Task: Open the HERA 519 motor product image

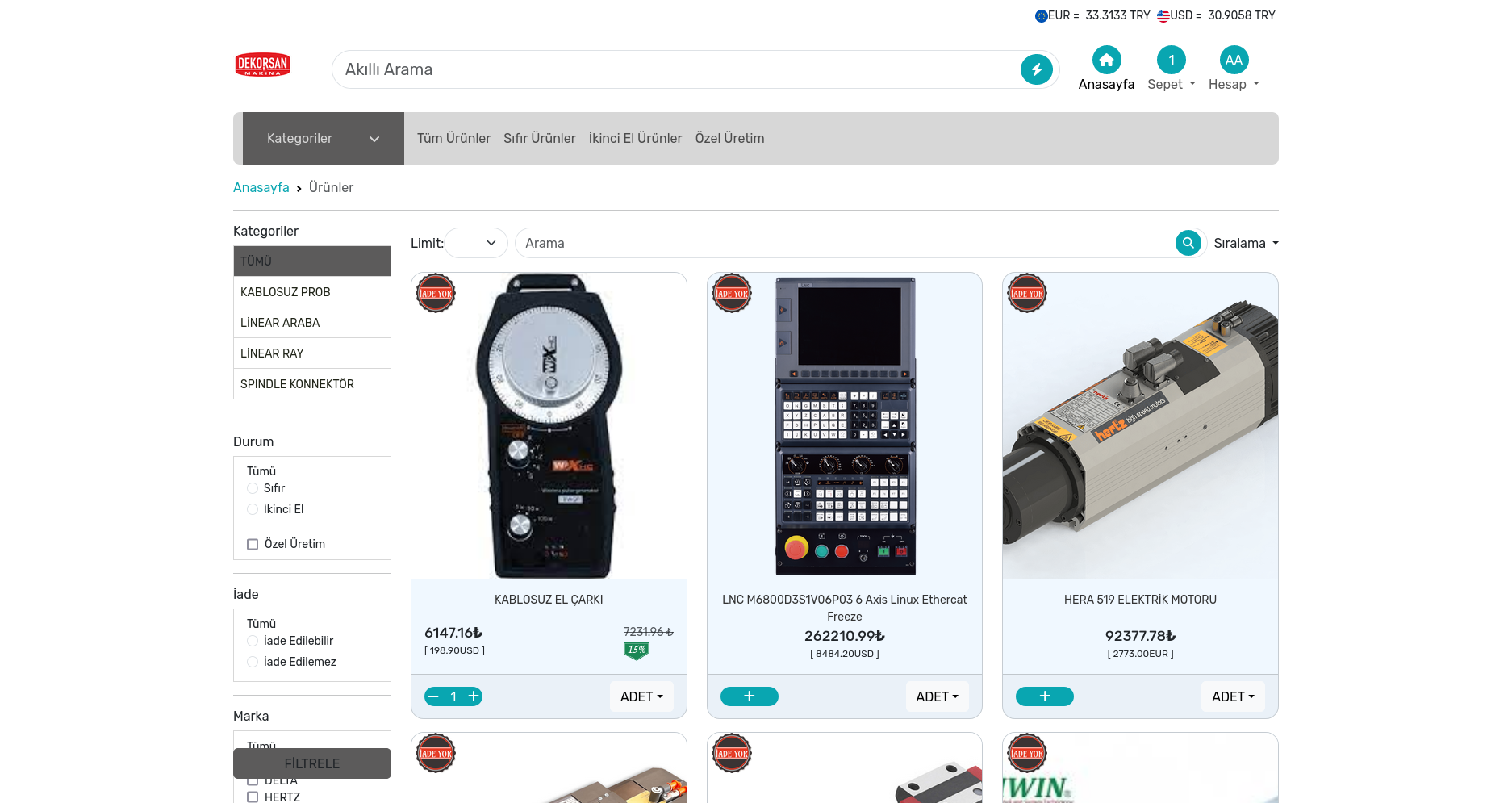Action: [x=1140, y=426]
